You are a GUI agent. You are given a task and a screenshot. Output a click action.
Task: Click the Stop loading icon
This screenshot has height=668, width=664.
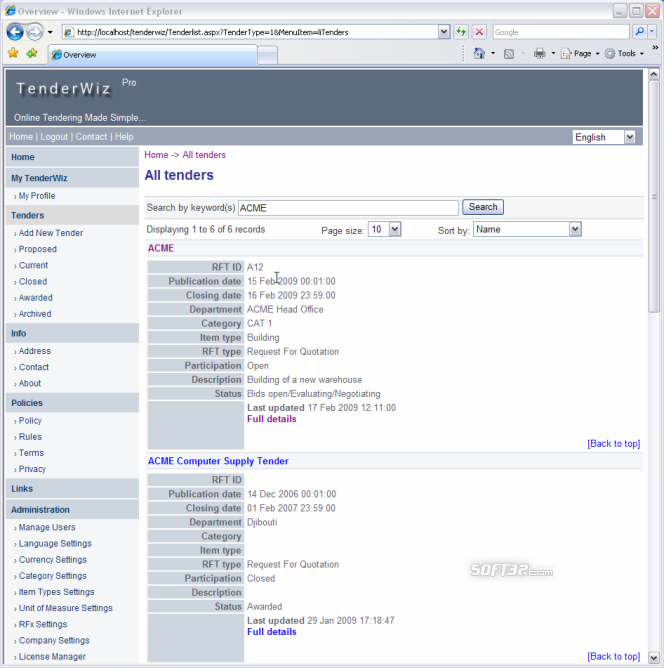pos(479,32)
